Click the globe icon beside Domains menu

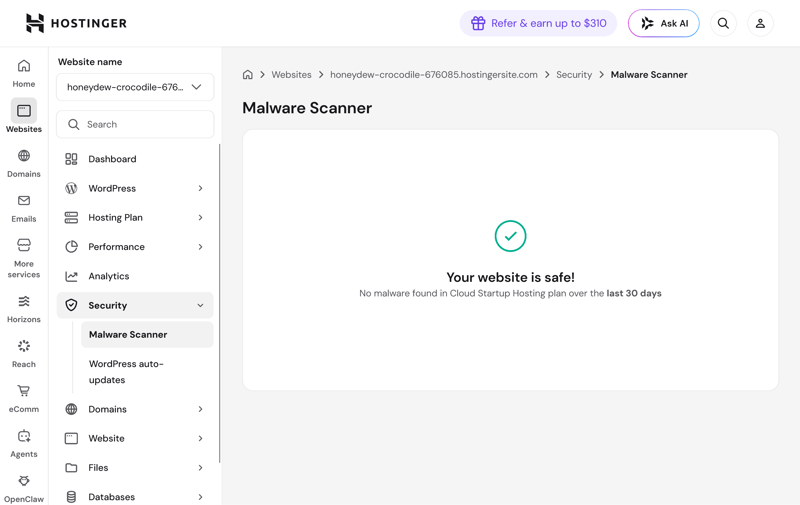pos(71,409)
